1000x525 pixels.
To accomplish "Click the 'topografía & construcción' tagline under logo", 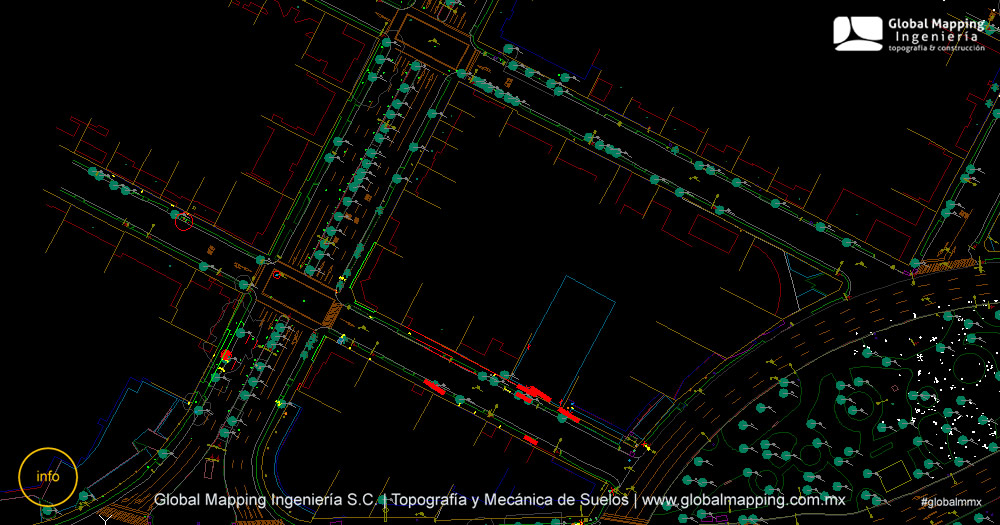I will (936, 48).
